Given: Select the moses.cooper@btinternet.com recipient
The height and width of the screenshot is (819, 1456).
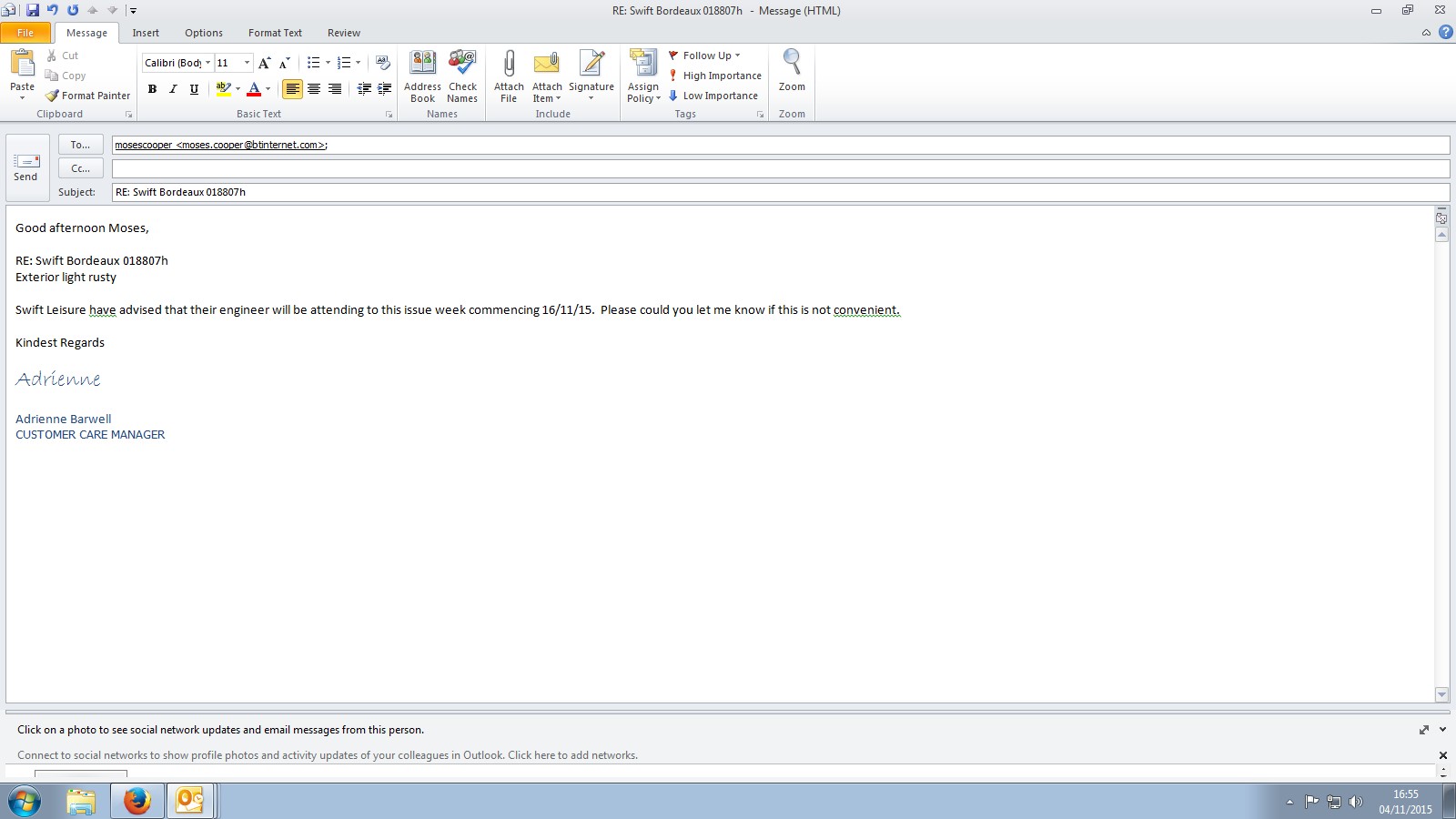Looking at the screenshot, I should coord(220,145).
